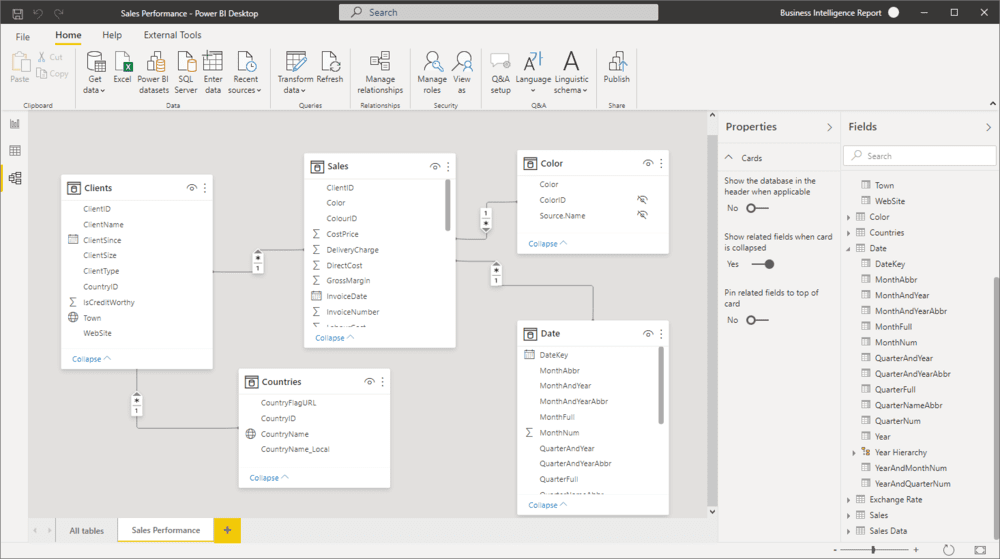Toggle show related fields when collapsed
Screen dimensions: 1000x559
click(763, 264)
